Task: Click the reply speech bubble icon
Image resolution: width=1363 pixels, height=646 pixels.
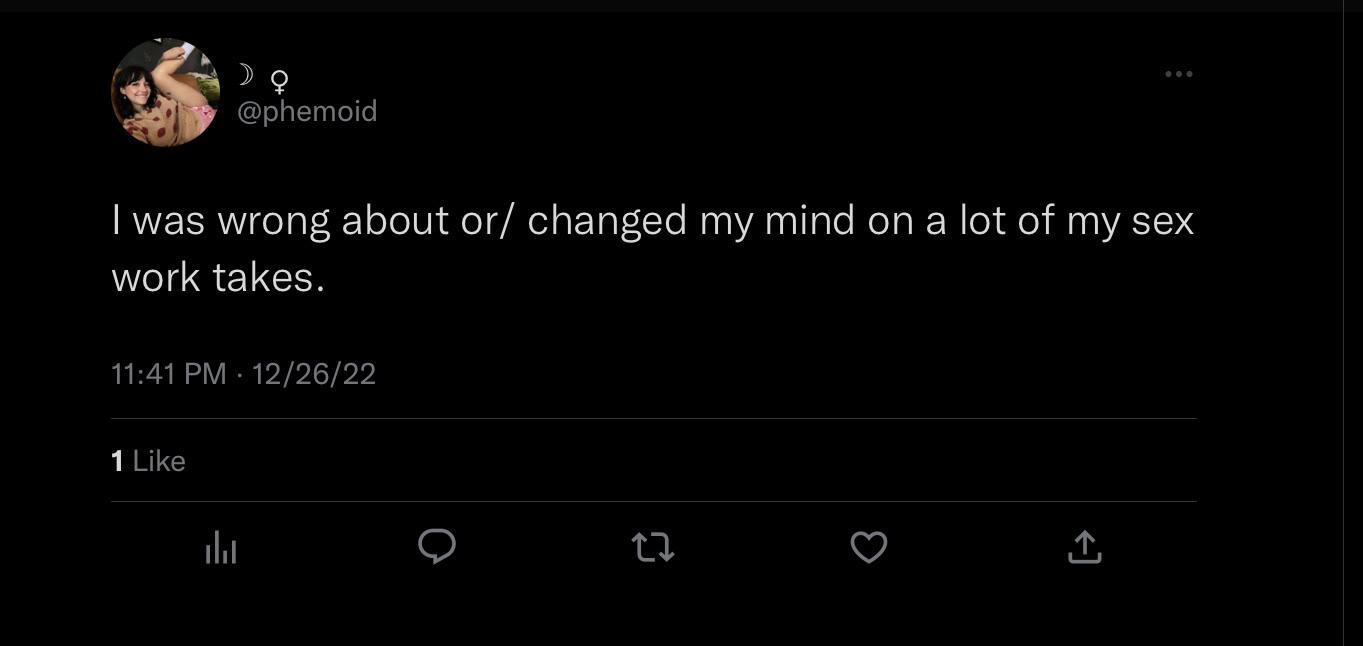Action: (436, 546)
